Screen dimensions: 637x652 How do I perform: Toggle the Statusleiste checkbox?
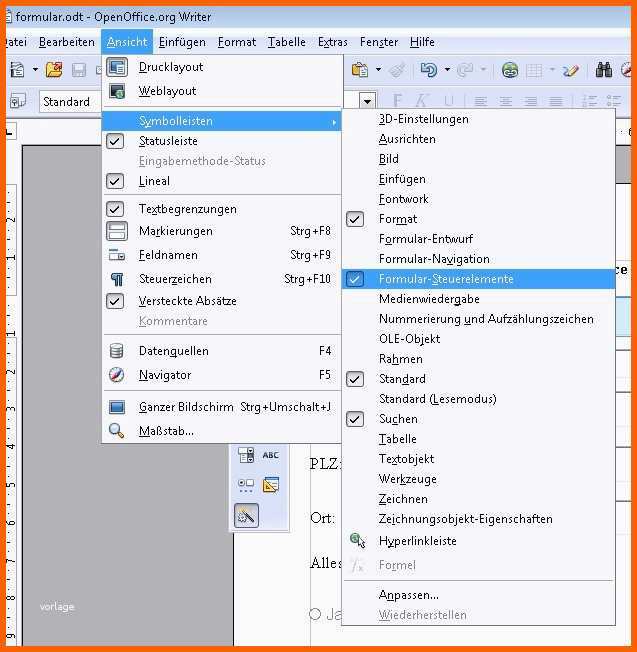115,141
